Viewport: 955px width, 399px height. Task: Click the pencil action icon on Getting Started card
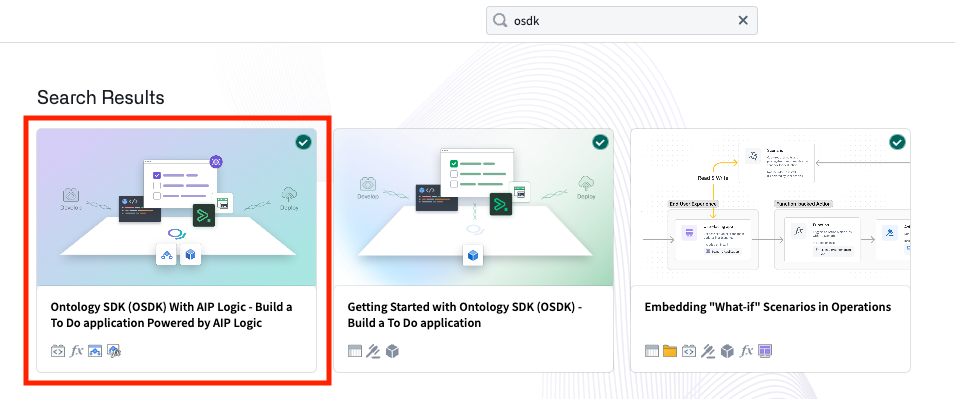click(373, 351)
